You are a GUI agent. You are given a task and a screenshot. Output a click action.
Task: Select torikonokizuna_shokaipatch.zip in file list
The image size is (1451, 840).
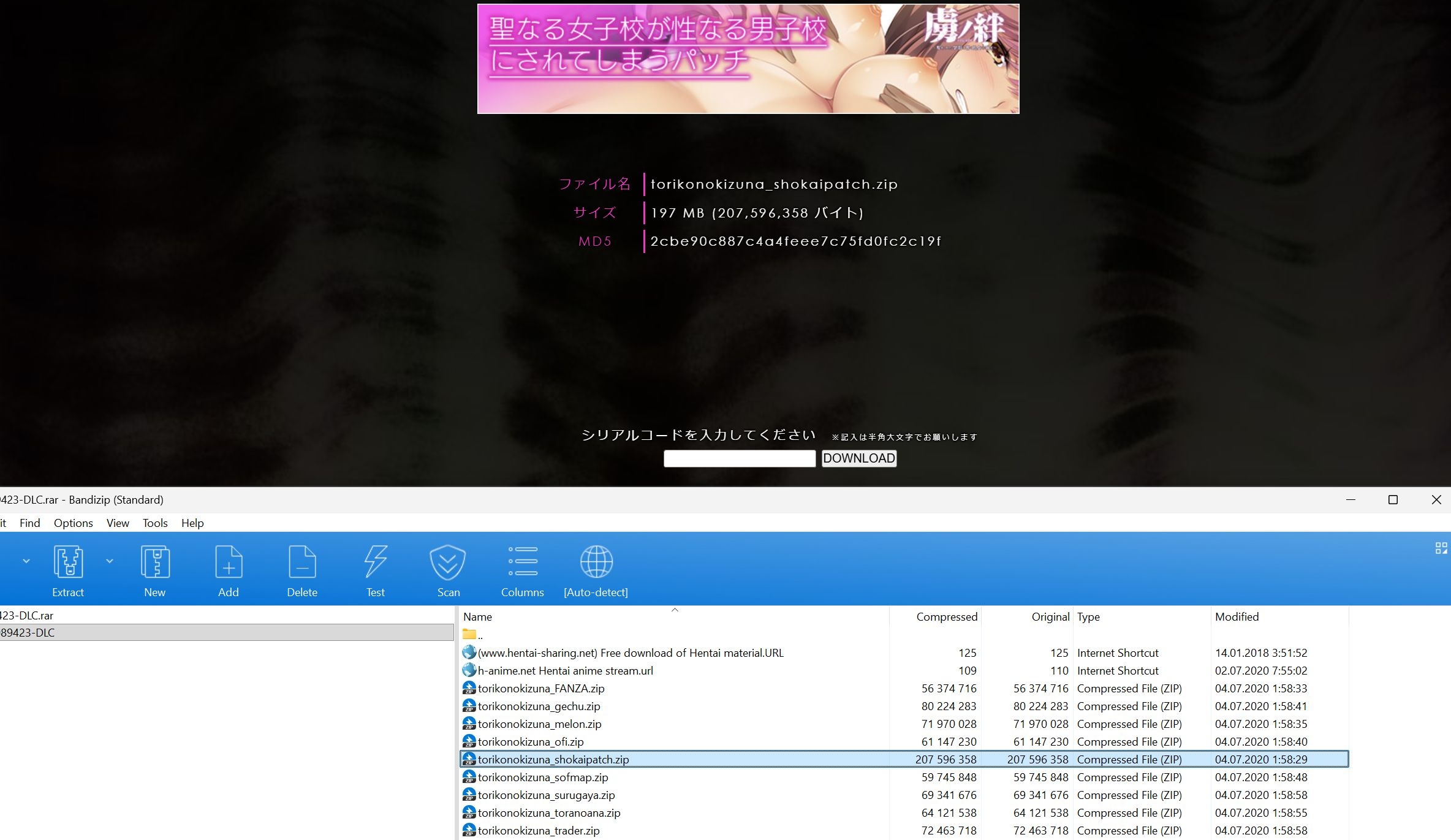(904, 759)
